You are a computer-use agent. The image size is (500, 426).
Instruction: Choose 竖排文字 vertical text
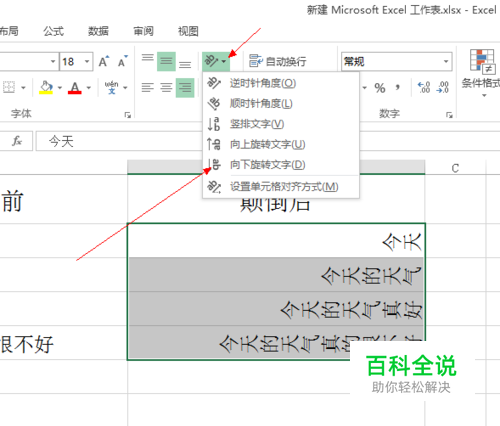(x=281, y=124)
